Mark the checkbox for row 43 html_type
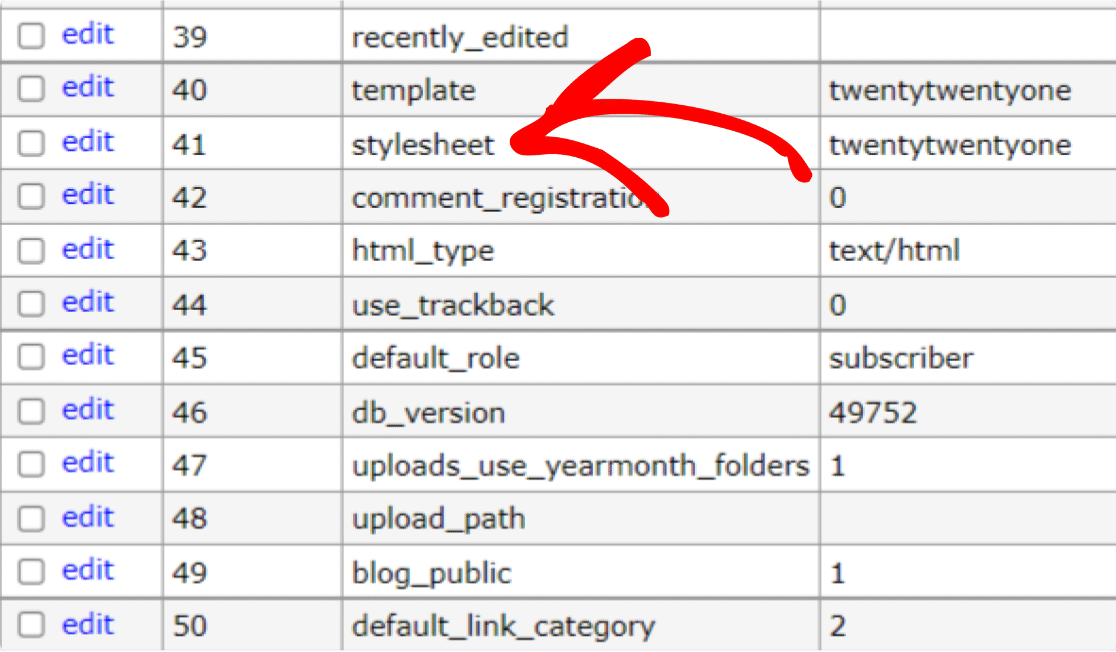 tap(31, 251)
